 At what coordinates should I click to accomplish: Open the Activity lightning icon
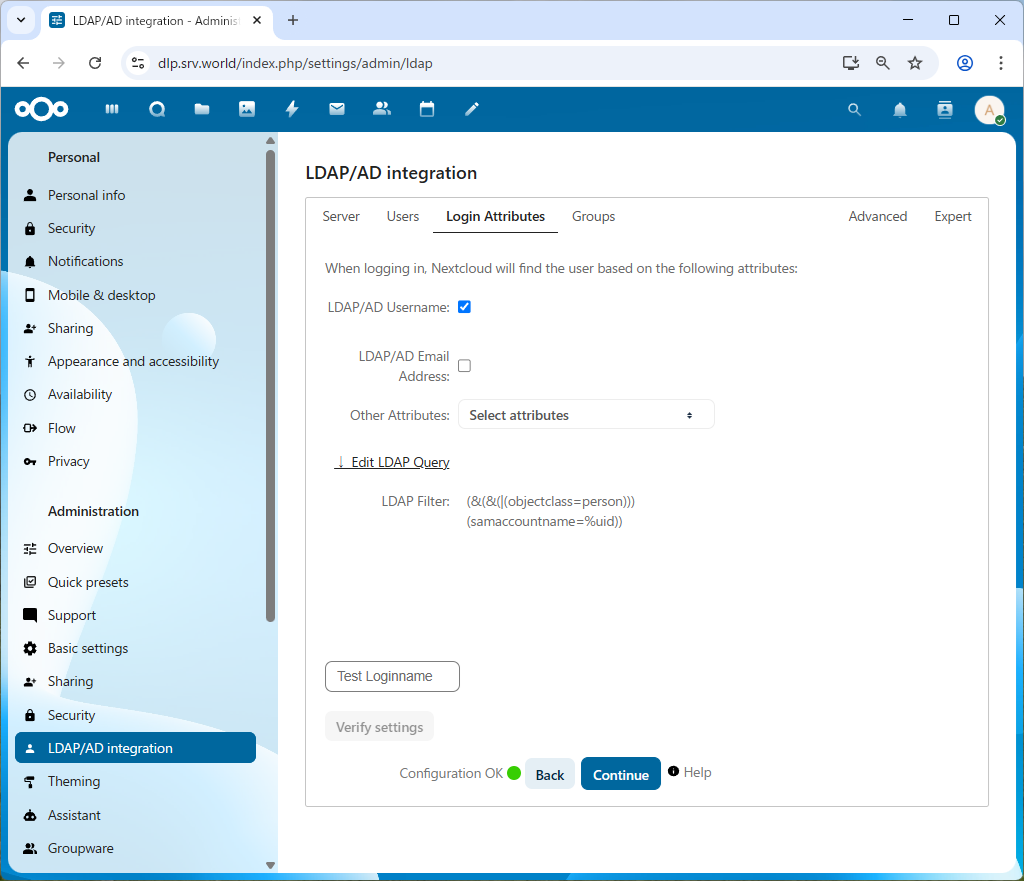(x=292, y=109)
